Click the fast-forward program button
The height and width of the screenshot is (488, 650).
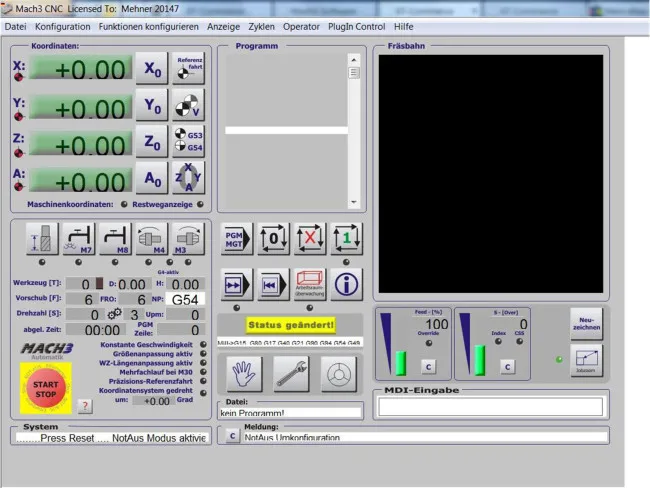[236, 284]
